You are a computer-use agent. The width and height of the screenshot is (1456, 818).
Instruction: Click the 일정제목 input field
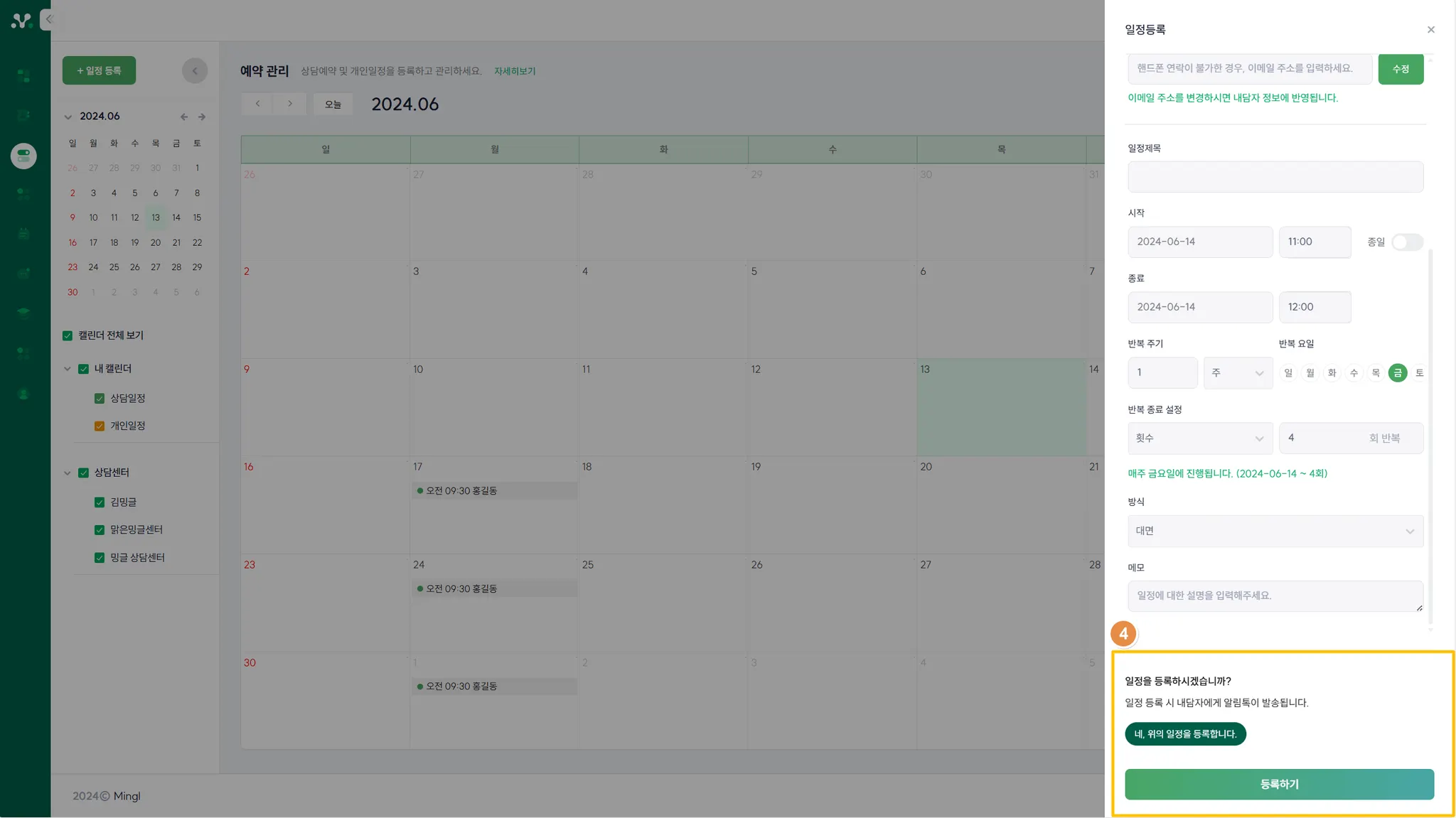tap(1275, 177)
